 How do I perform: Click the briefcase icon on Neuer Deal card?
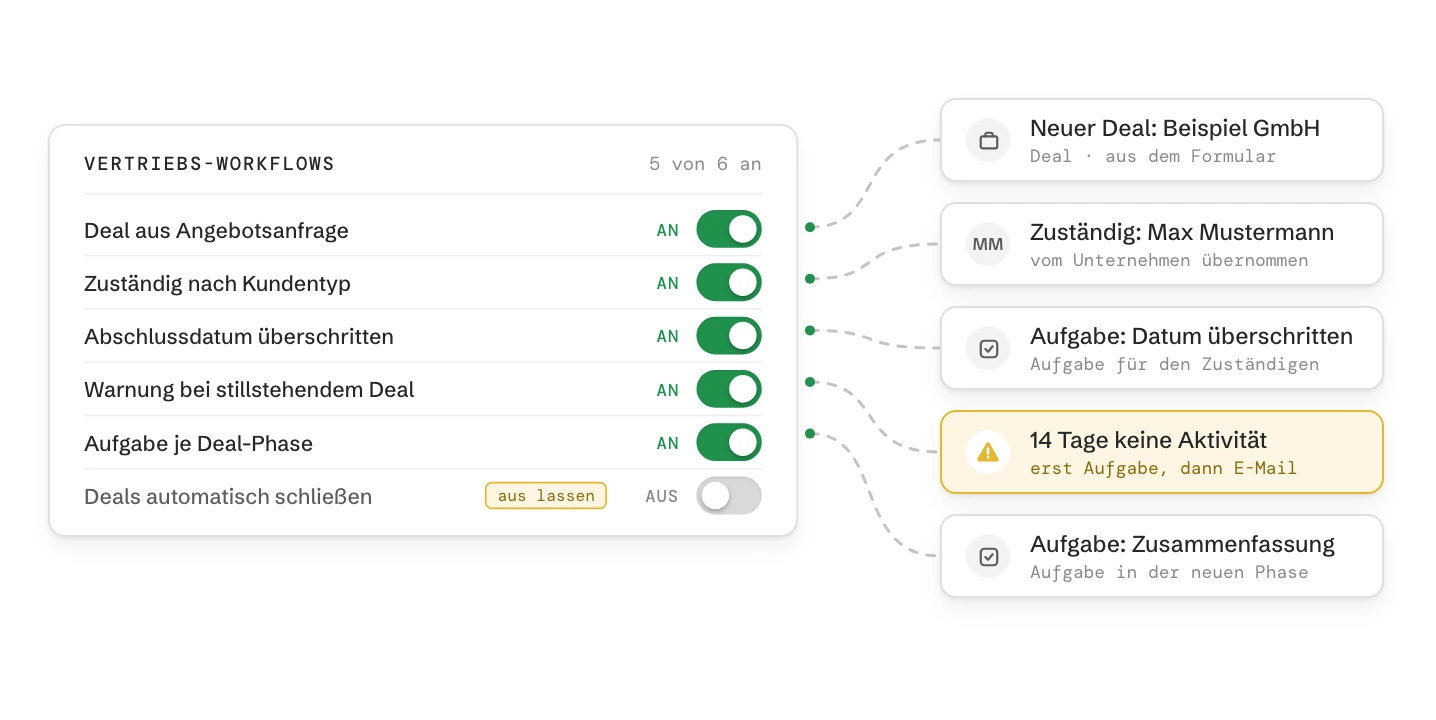click(x=988, y=141)
